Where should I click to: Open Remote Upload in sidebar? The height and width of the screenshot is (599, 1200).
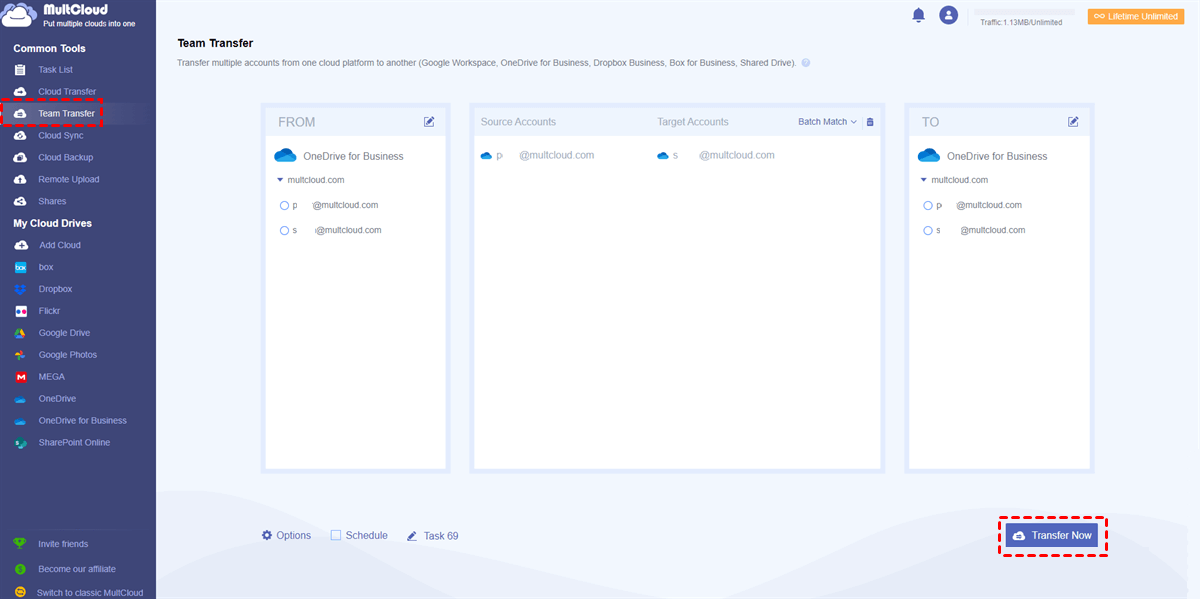[69, 180]
